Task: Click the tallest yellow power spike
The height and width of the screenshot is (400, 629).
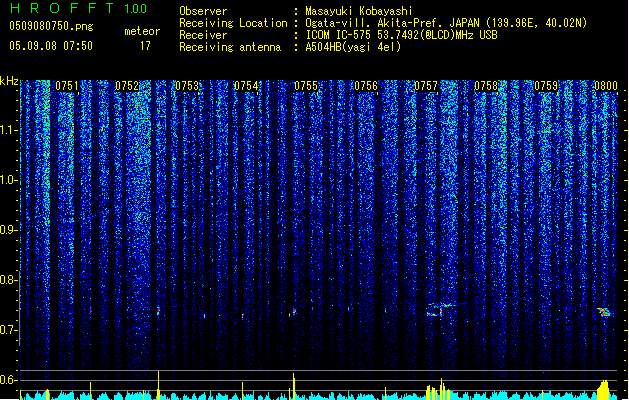Action: pos(158,385)
